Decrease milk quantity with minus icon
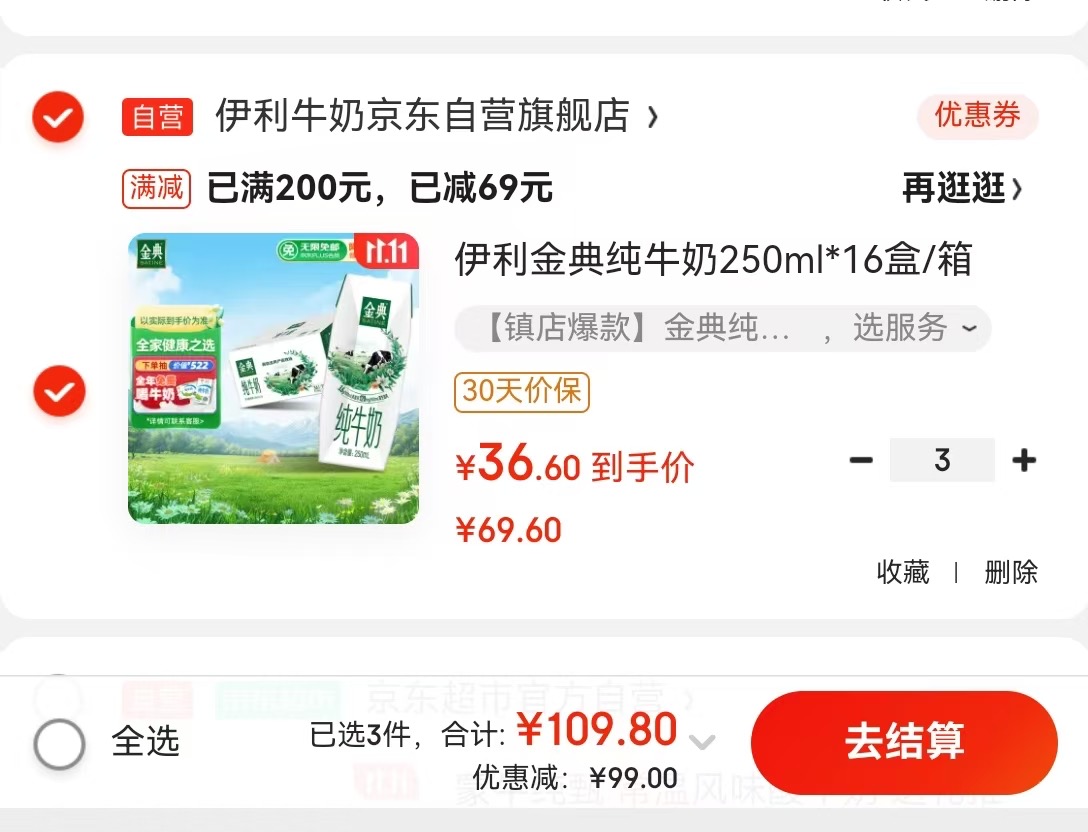Image resolution: width=1088 pixels, height=832 pixels. pyautogui.click(x=861, y=460)
